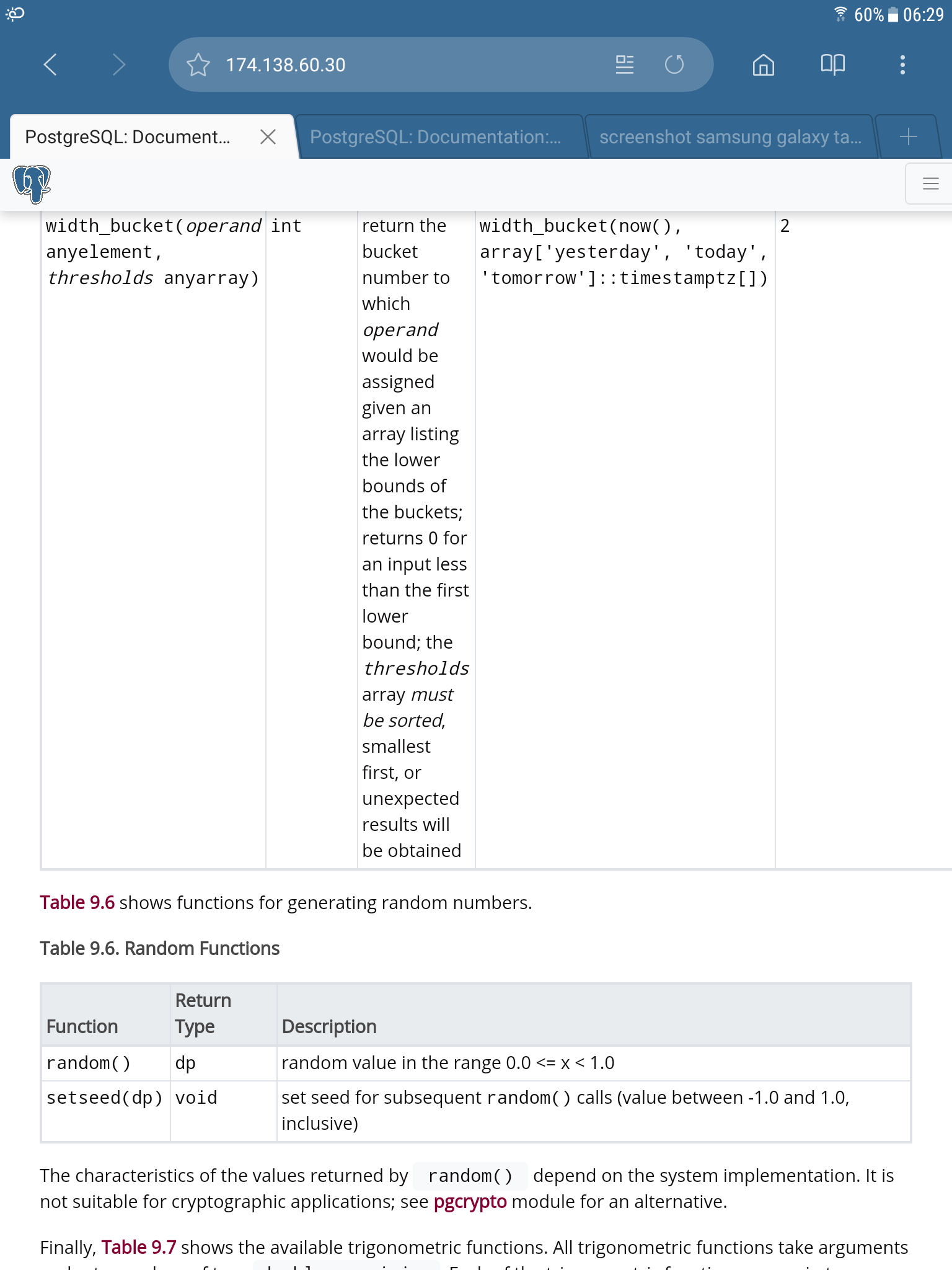Tap the setseed(dp) function table cell
952x1270 pixels.
coord(104,1098)
